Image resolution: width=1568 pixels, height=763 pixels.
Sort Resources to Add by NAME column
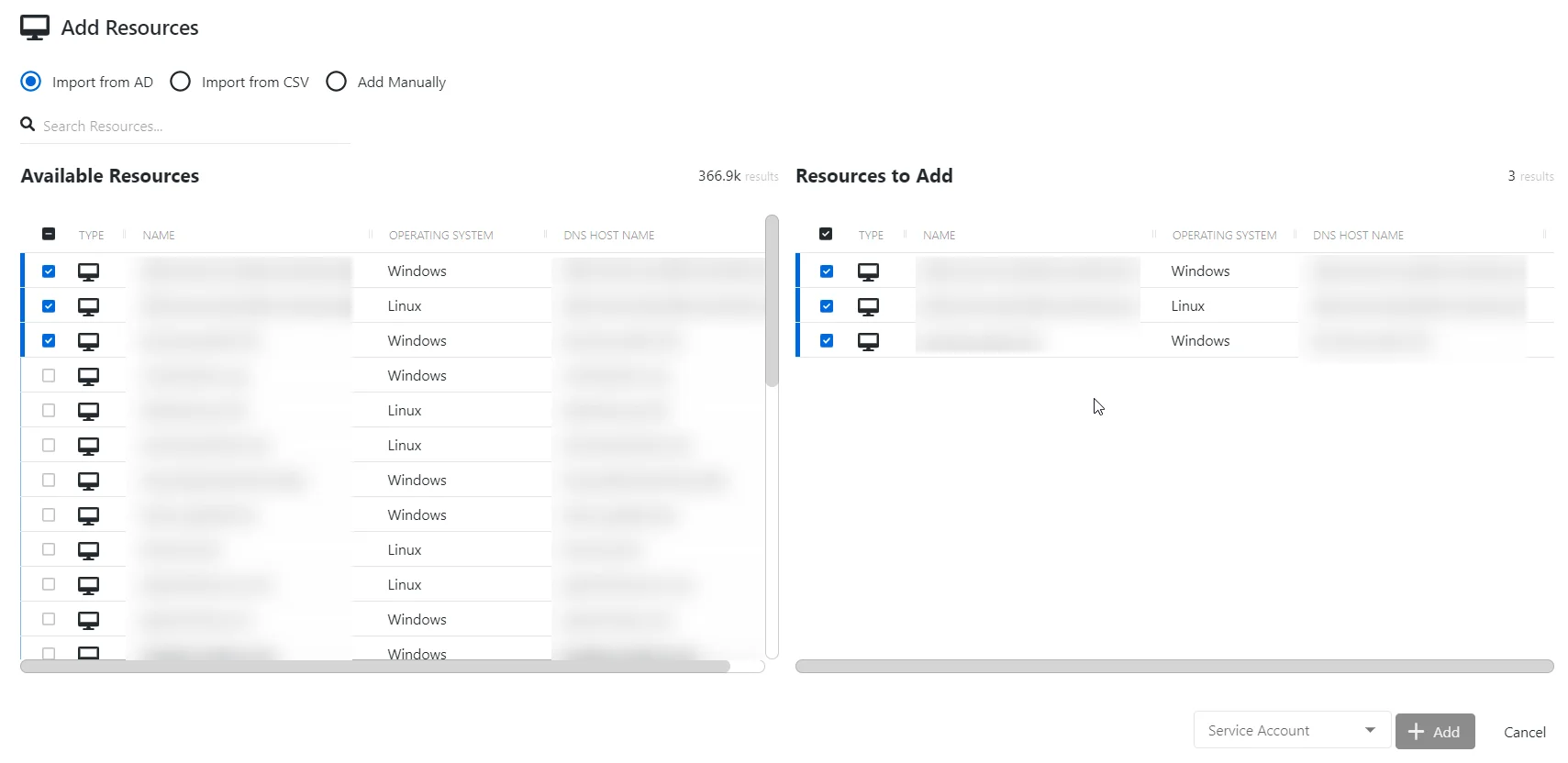(939, 236)
